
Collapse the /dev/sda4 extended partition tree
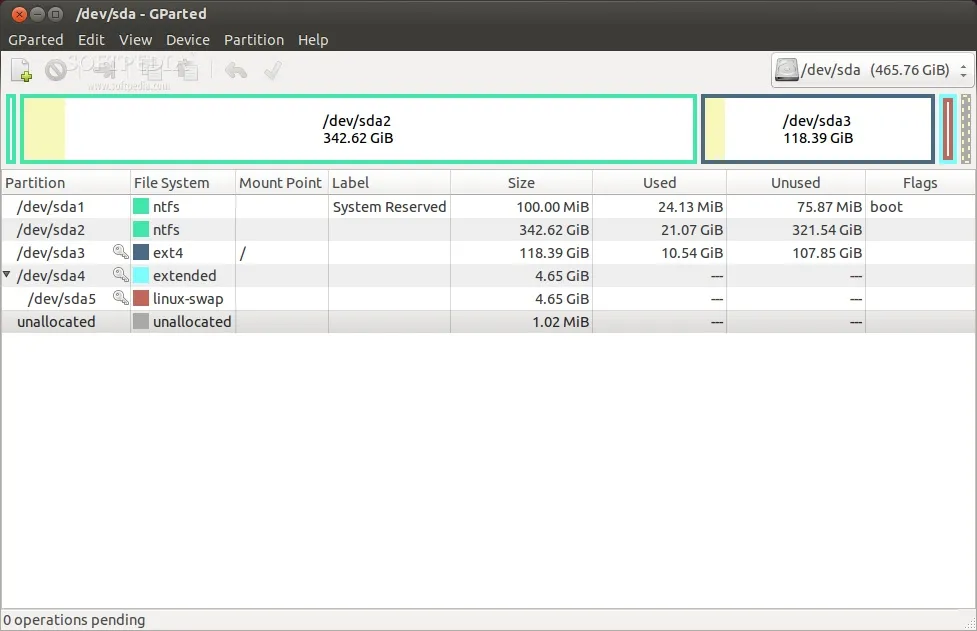coord(8,275)
